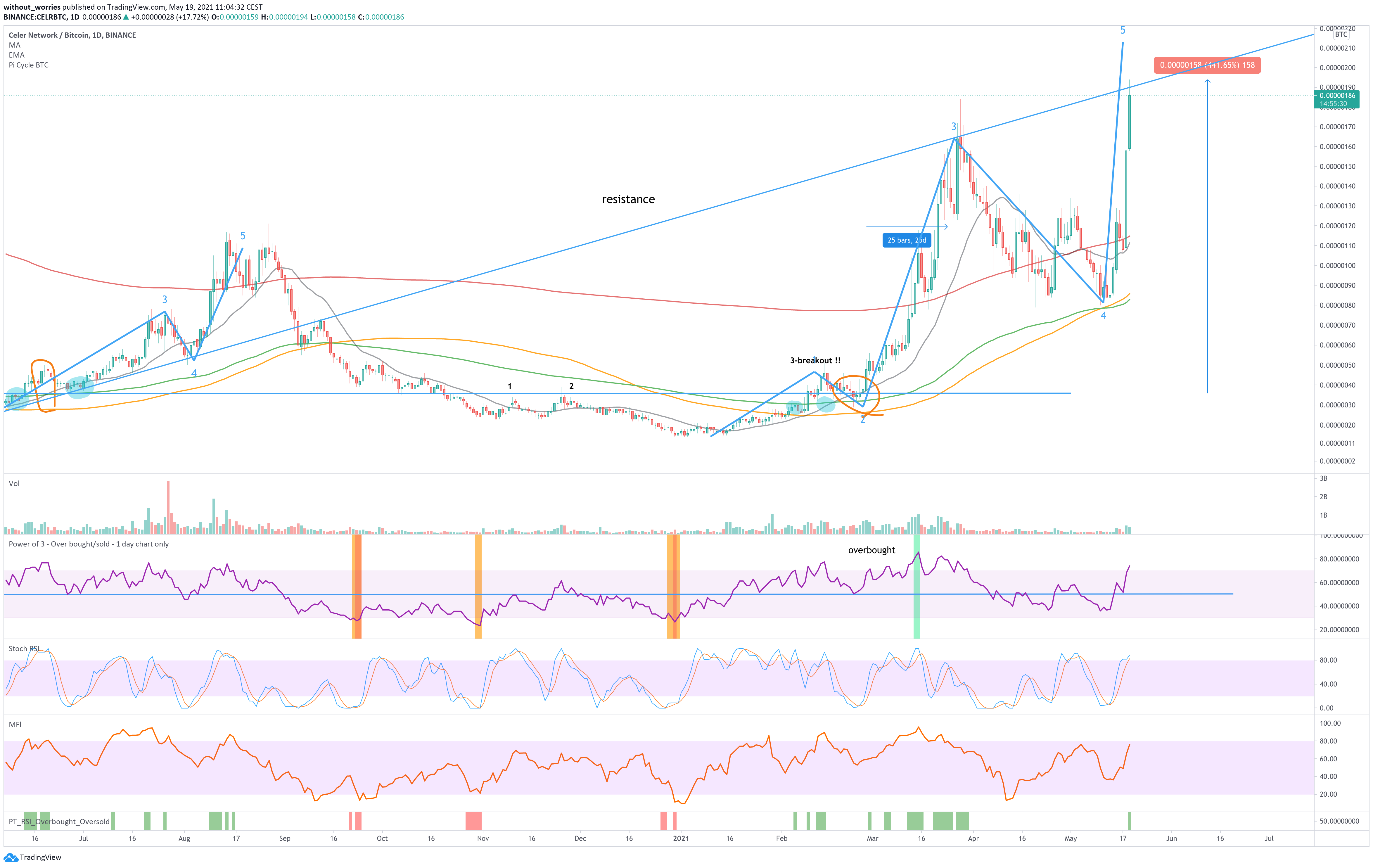The height and width of the screenshot is (868, 1373).
Task: Select the +0.00000028 (+17.72%) change value
Action: tap(170, 17)
